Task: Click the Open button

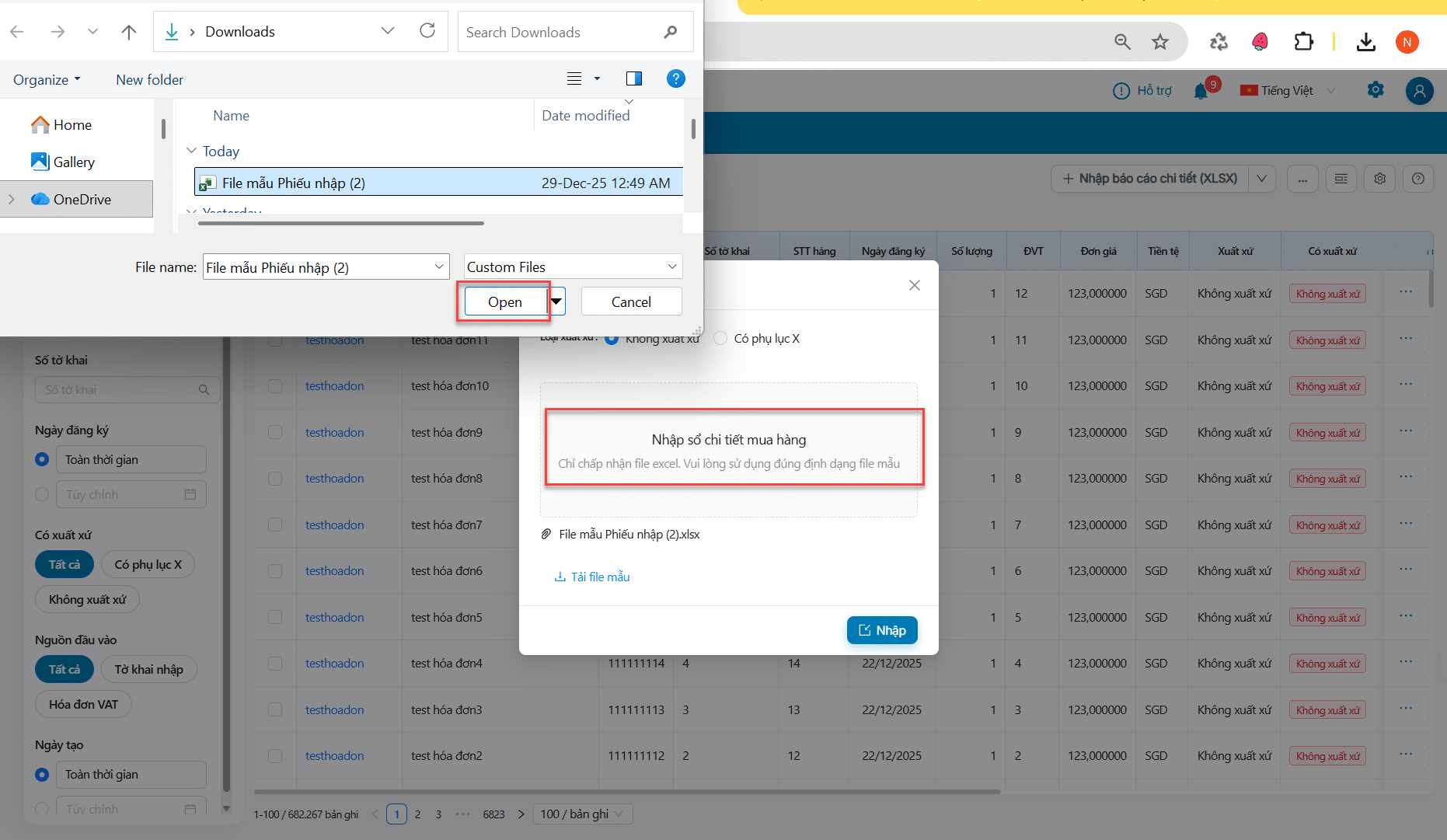Action: coord(505,301)
